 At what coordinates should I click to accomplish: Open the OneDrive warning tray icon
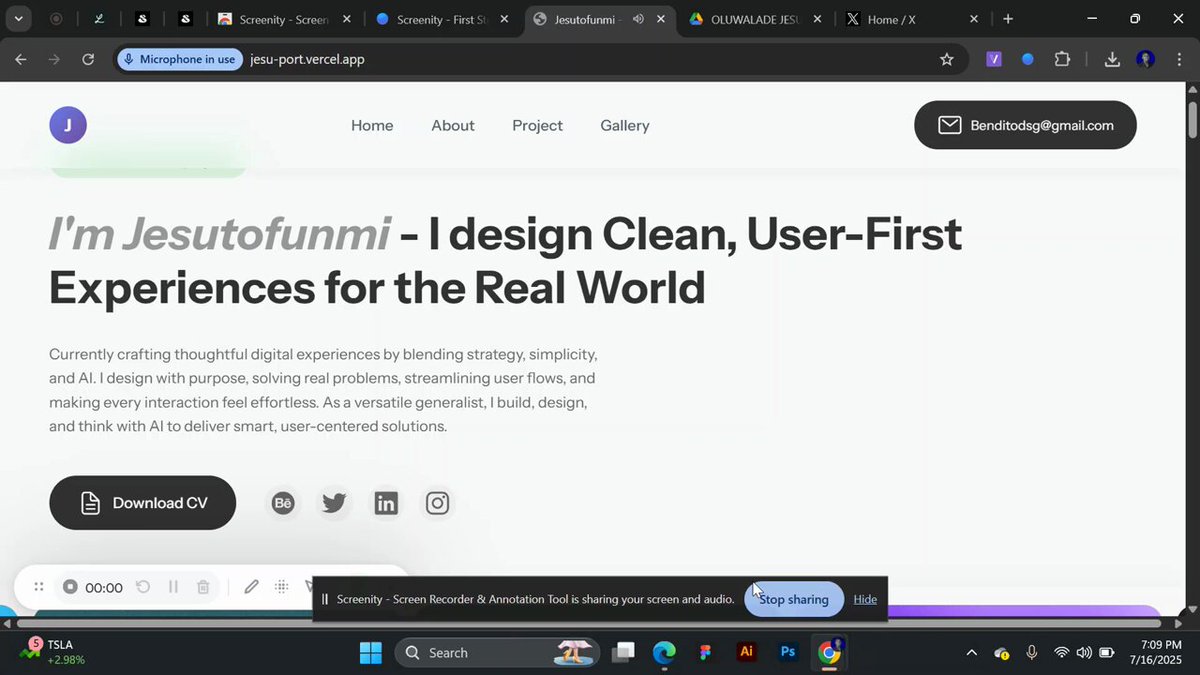point(1002,652)
